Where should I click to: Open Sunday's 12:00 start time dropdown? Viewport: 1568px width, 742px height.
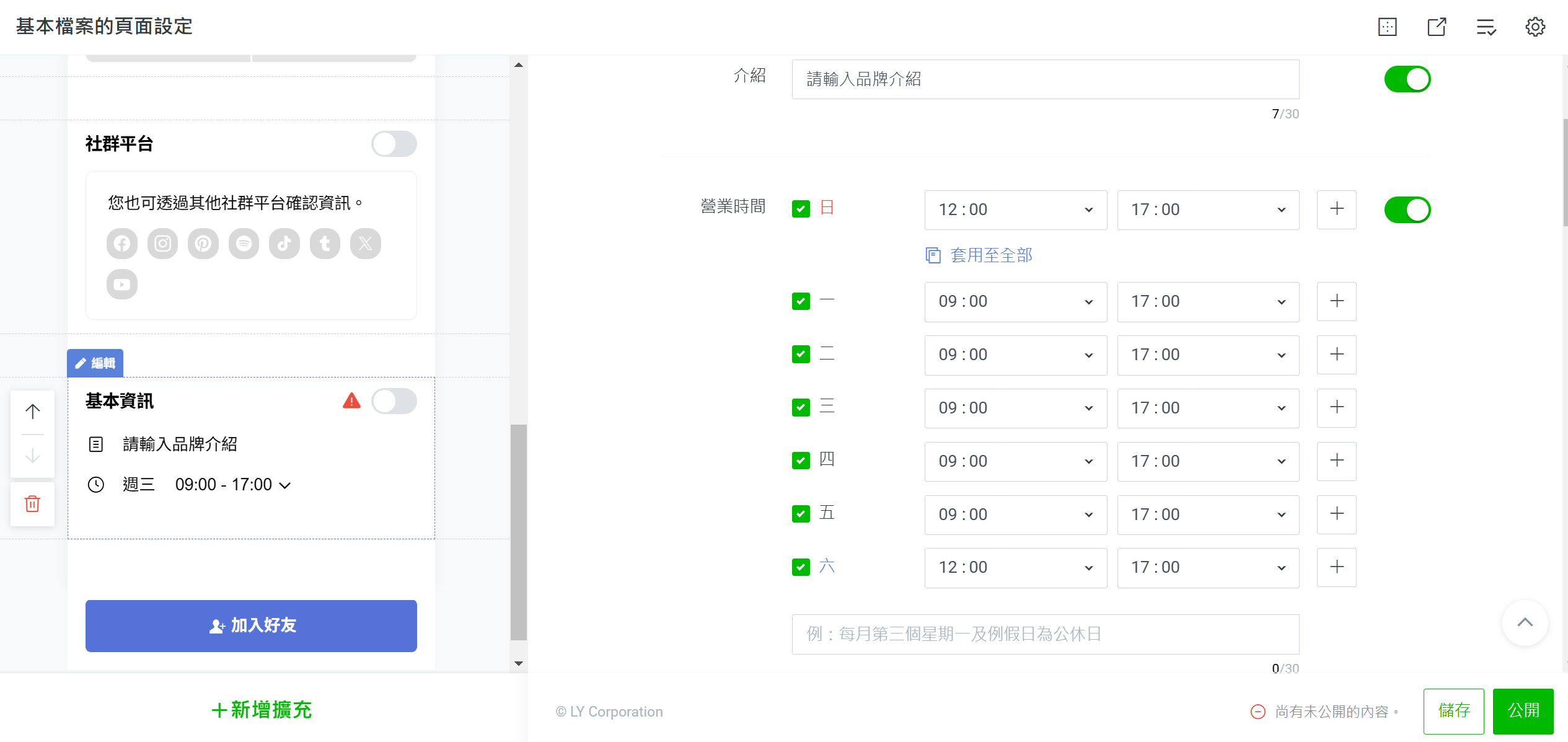click(1015, 210)
